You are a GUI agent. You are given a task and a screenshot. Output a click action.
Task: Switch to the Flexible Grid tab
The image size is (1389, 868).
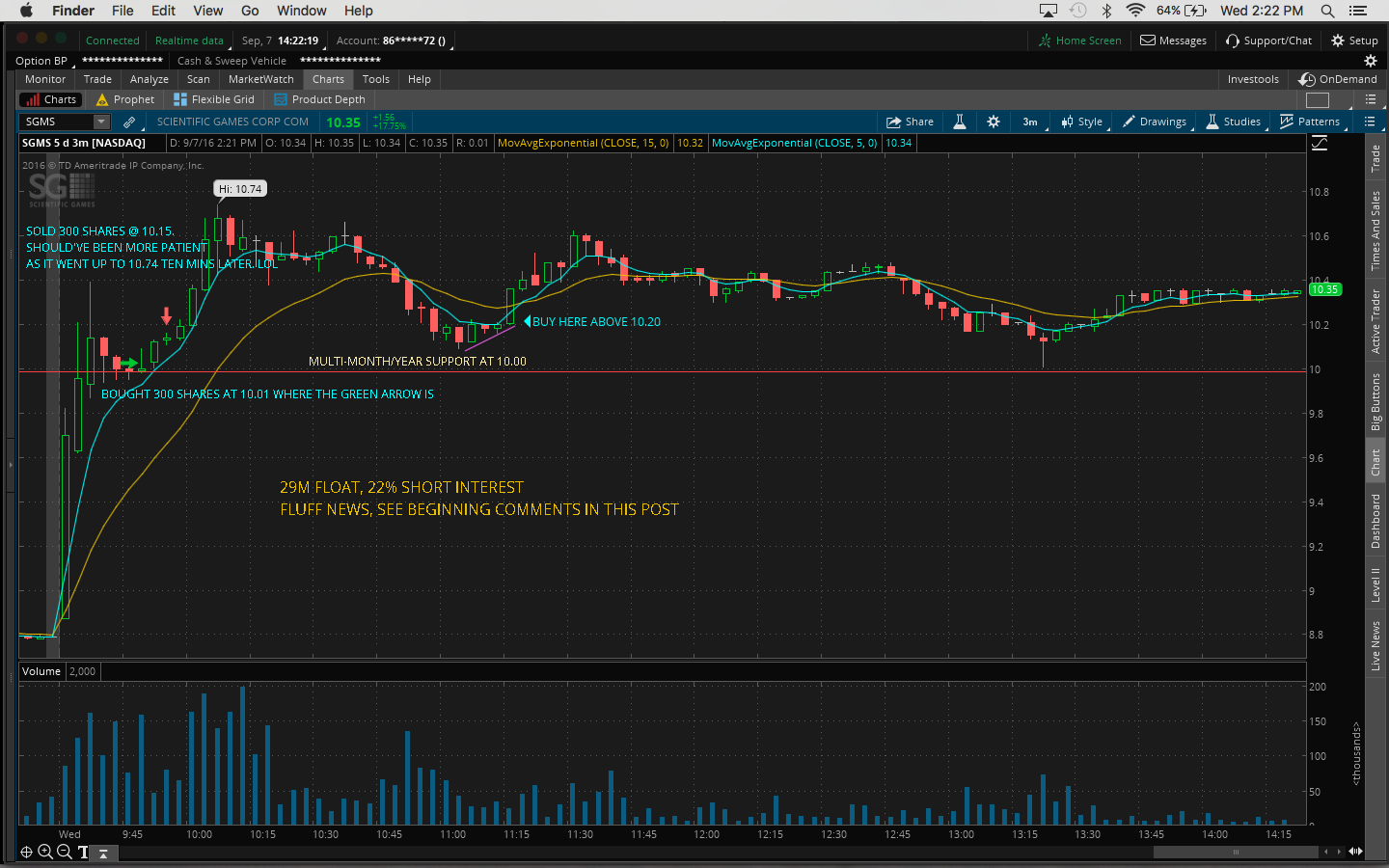(214, 99)
